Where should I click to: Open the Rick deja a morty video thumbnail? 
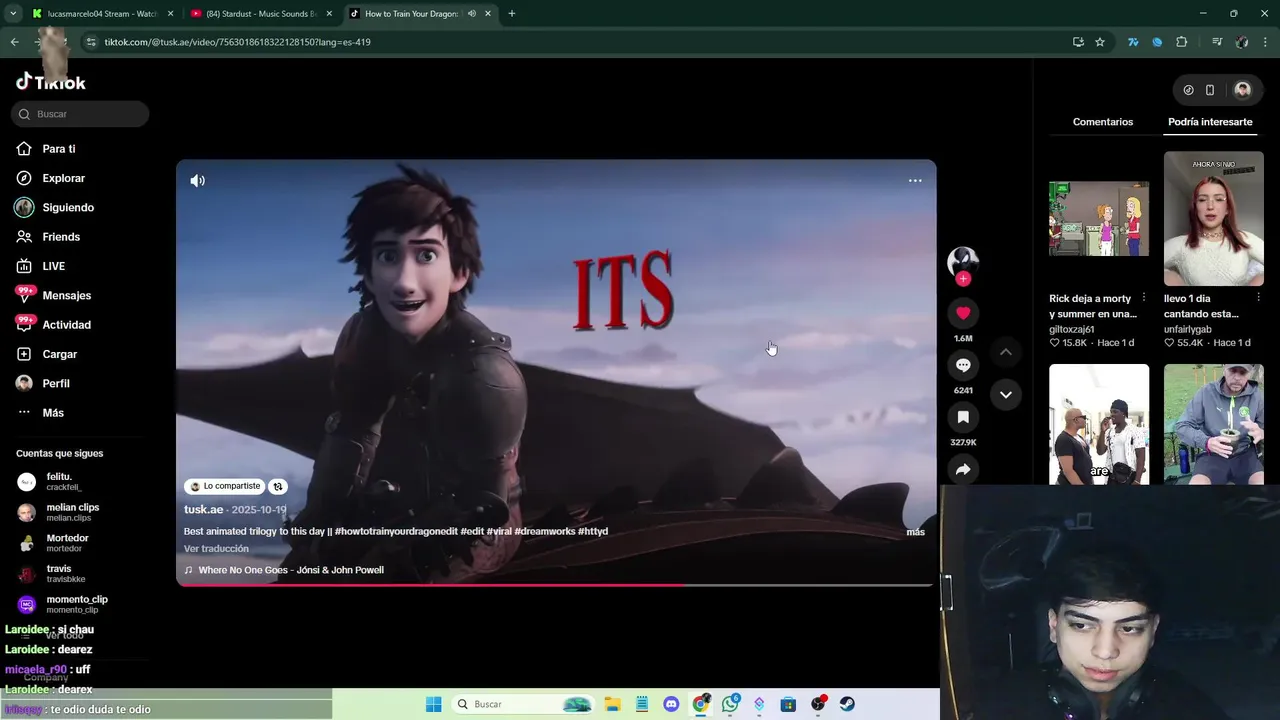[1099, 218]
